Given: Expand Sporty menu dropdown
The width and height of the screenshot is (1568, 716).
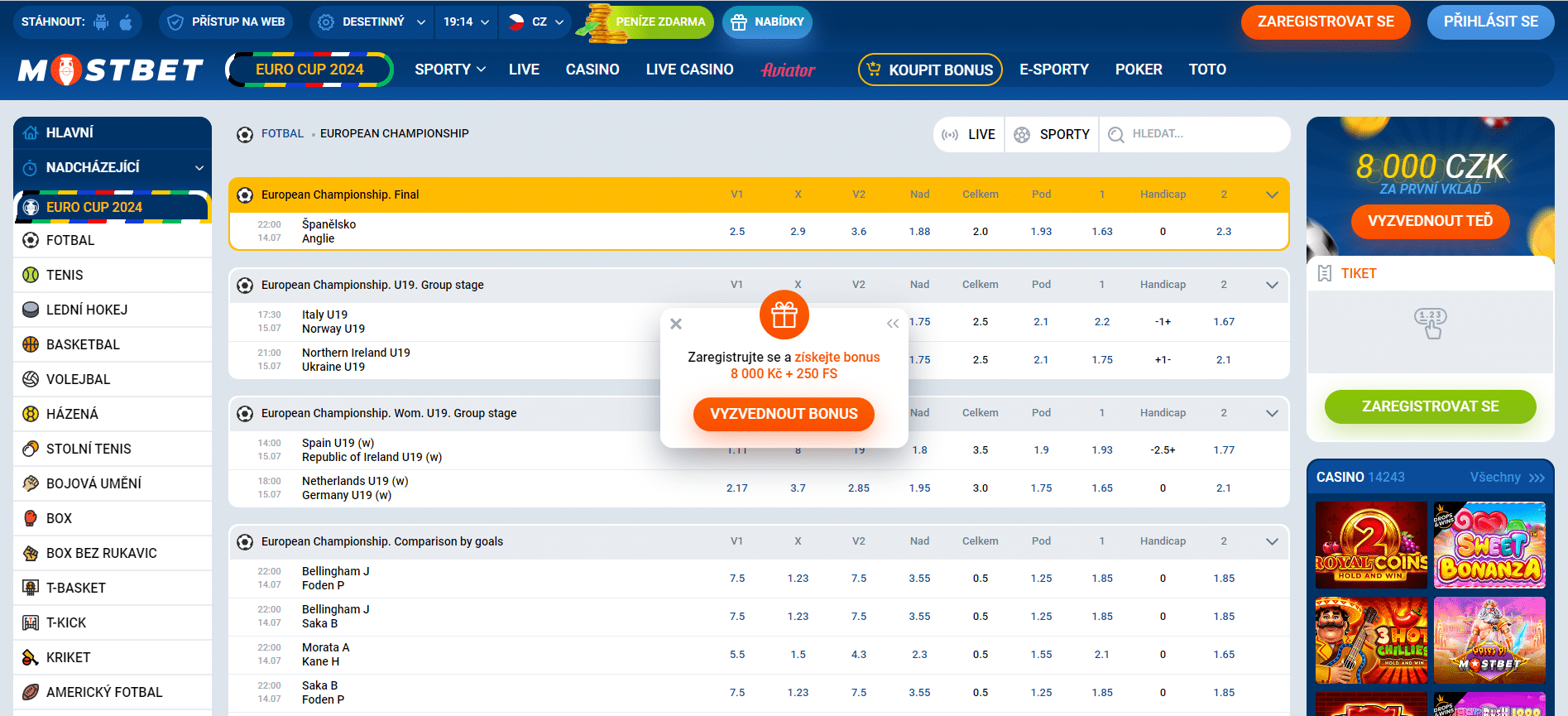Looking at the screenshot, I should click(x=450, y=70).
